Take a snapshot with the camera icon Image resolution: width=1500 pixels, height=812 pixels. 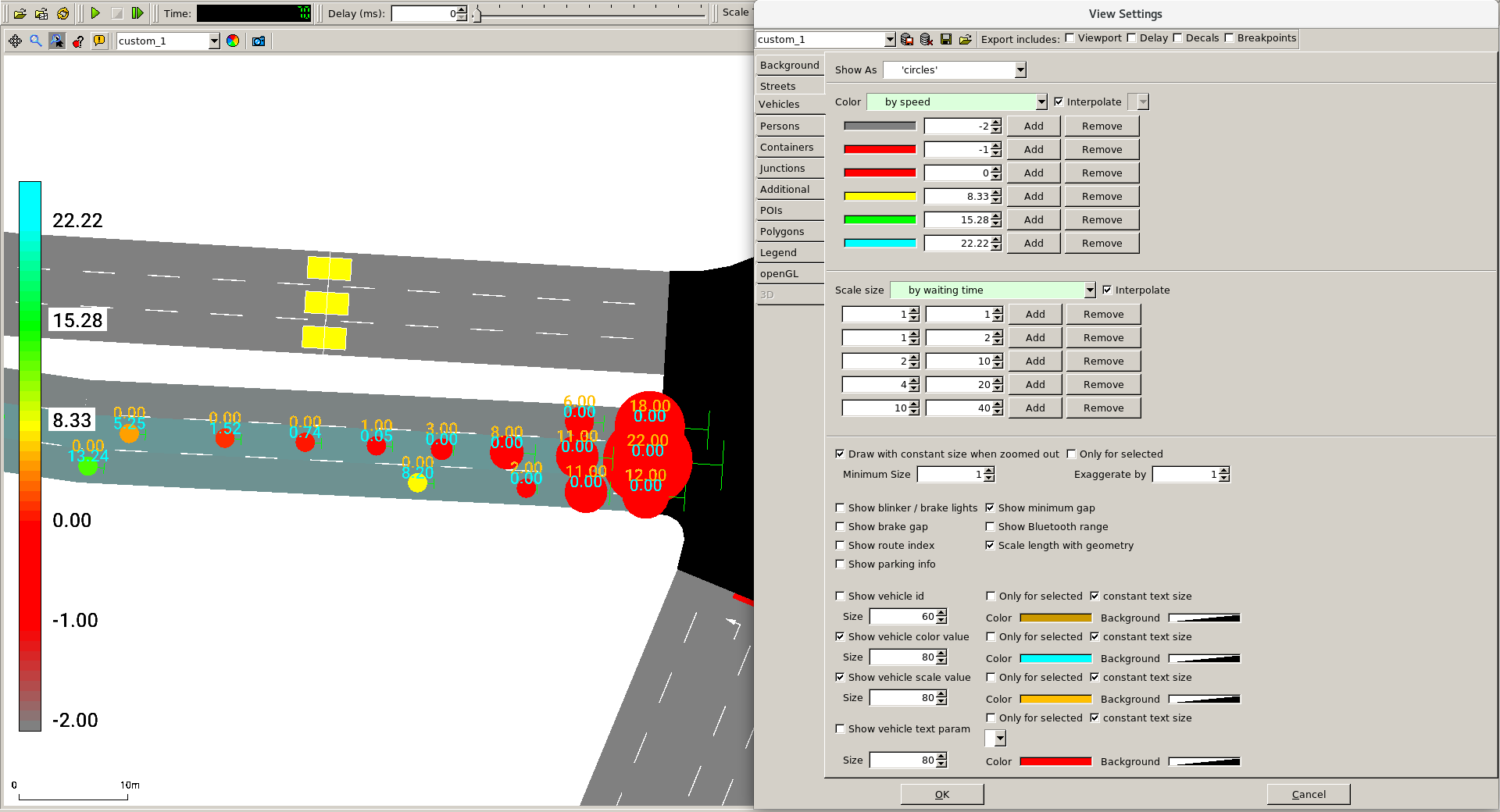coord(259,41)
